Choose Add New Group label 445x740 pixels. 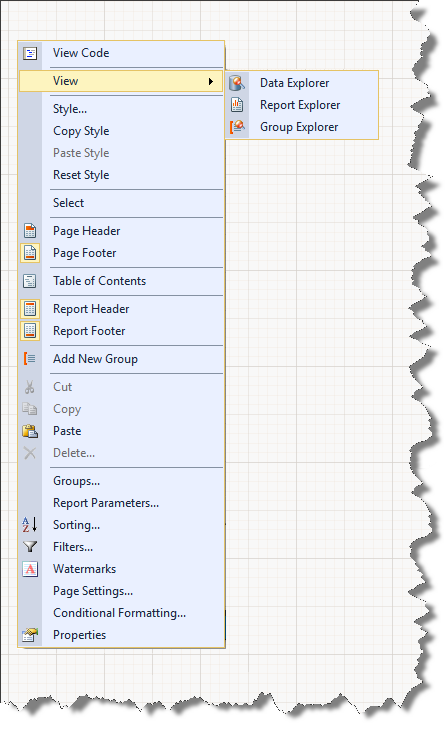[95, 359]
